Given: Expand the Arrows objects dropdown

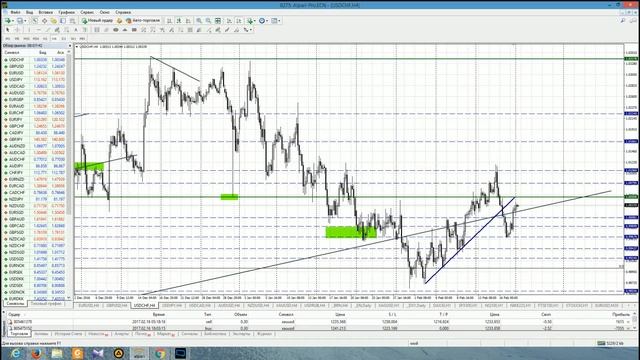Looking at the screenshot, I should [251, 30].
